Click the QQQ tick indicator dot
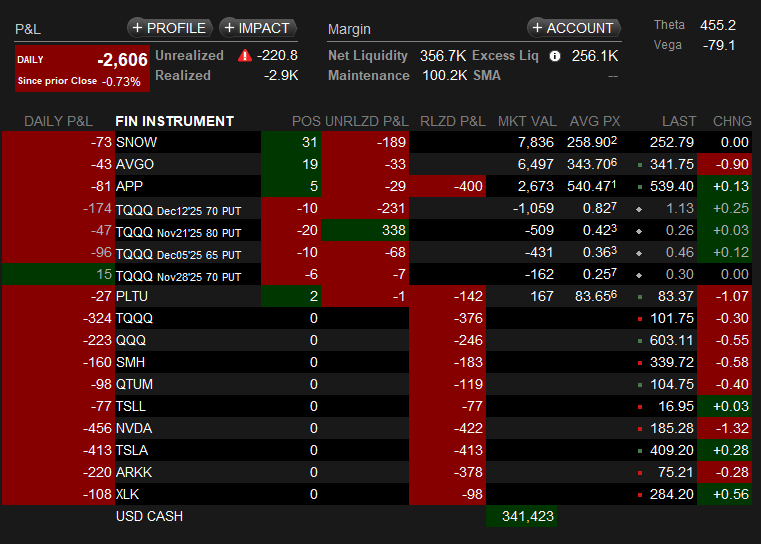This screenshot has height=544, width=761. click(x=640, y=341)
